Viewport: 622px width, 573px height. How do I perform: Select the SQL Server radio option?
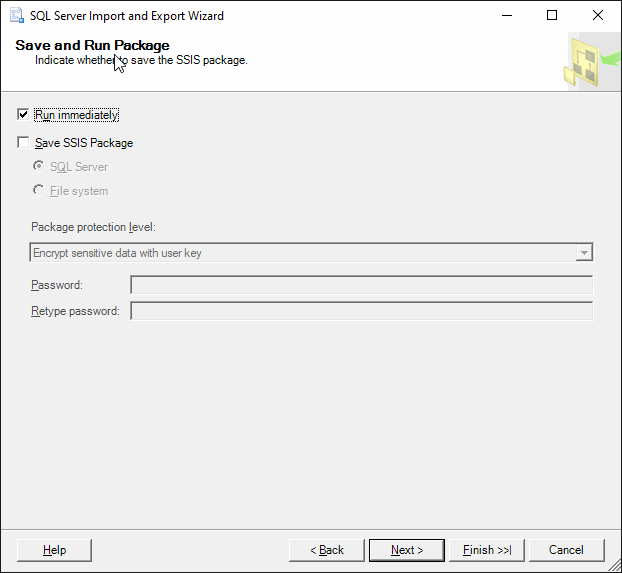(38, 166)
